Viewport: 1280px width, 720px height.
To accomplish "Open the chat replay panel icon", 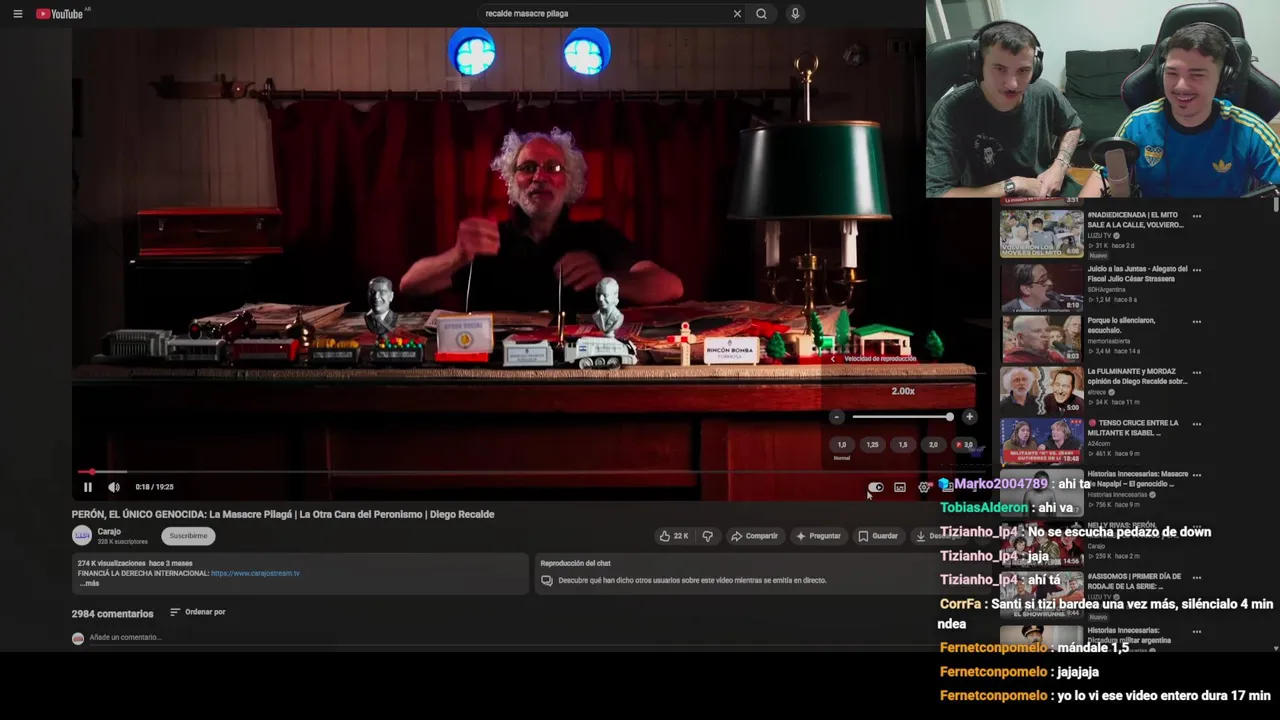I will 547,581.
